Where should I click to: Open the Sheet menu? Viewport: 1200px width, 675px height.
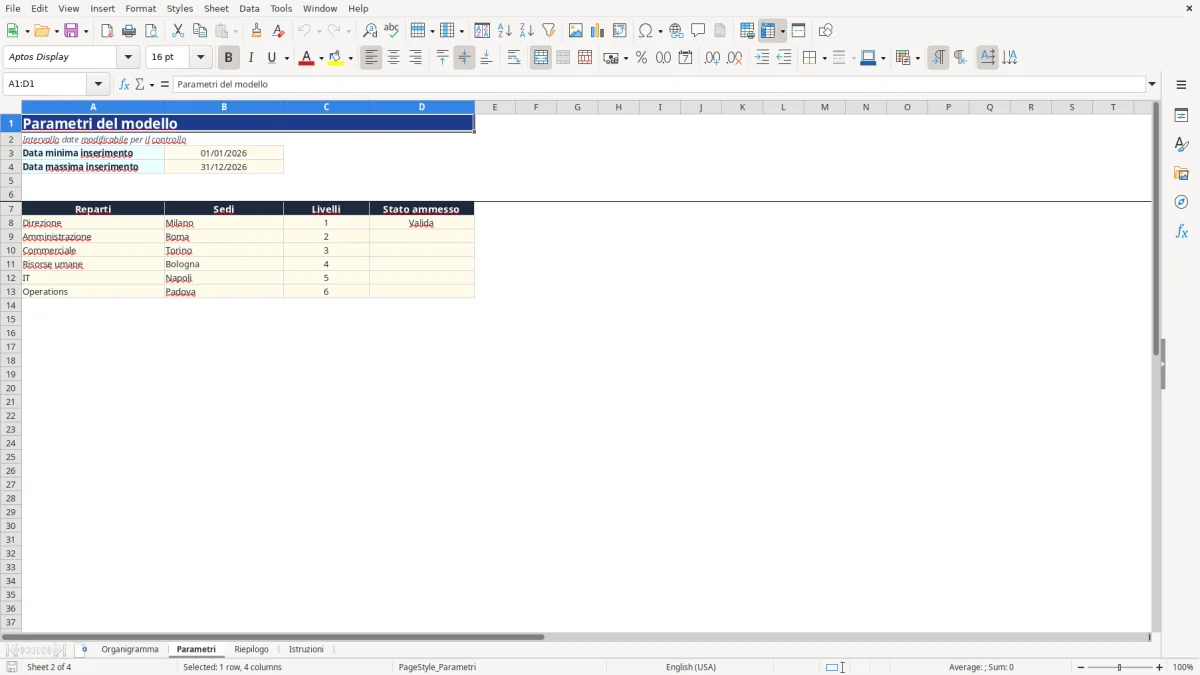point(216,8)
